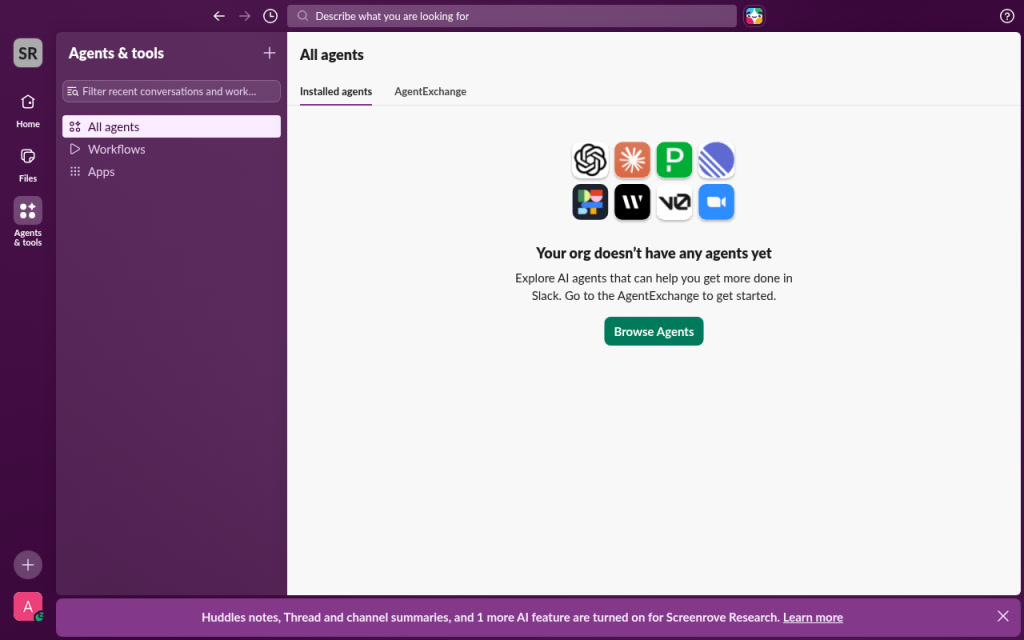
Task: Click the v0 agent icon
Action: tap(674, 202)
